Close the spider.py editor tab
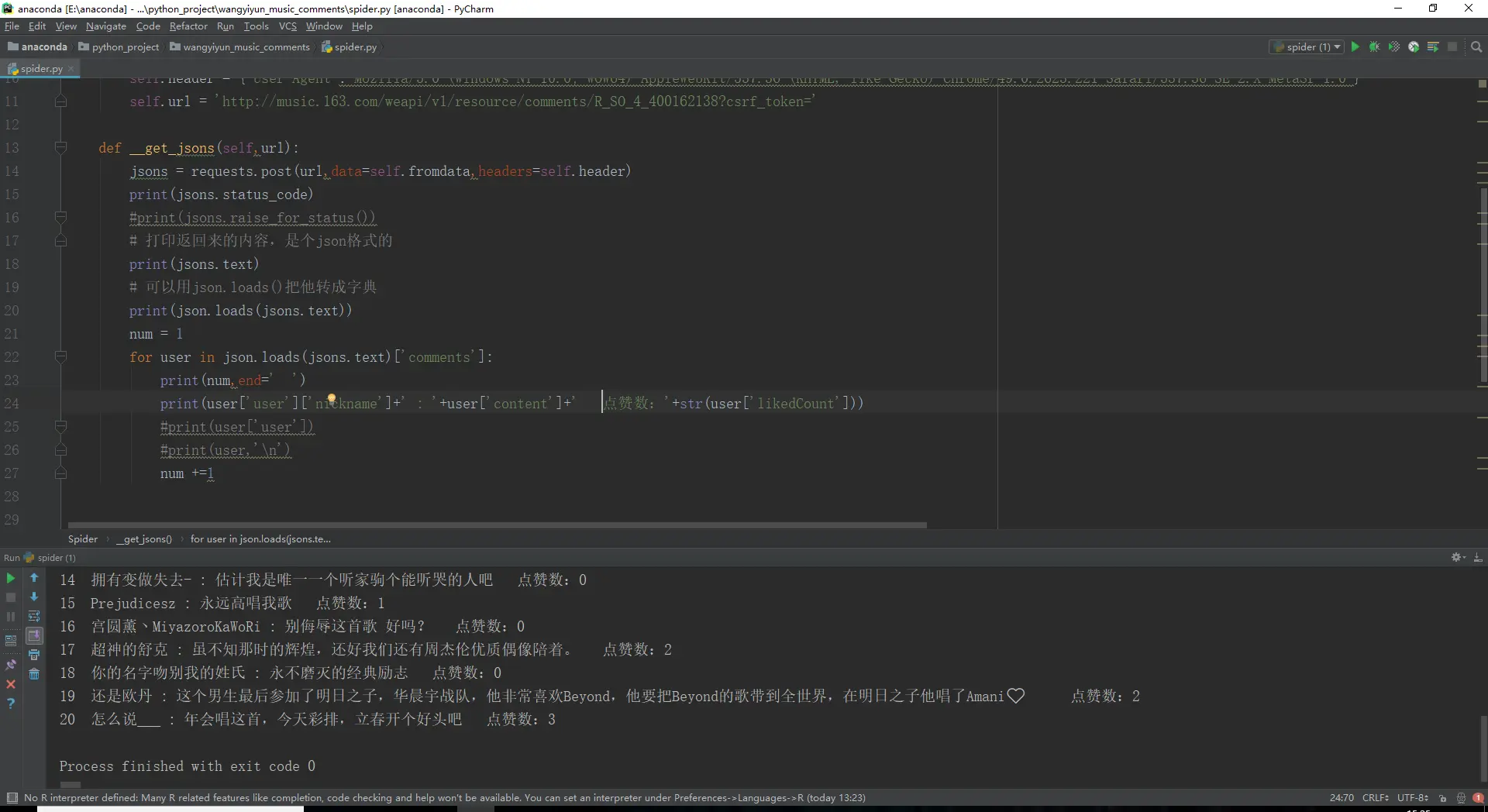The height and width of the screenshot is (812, 1488). coord(71,68)
